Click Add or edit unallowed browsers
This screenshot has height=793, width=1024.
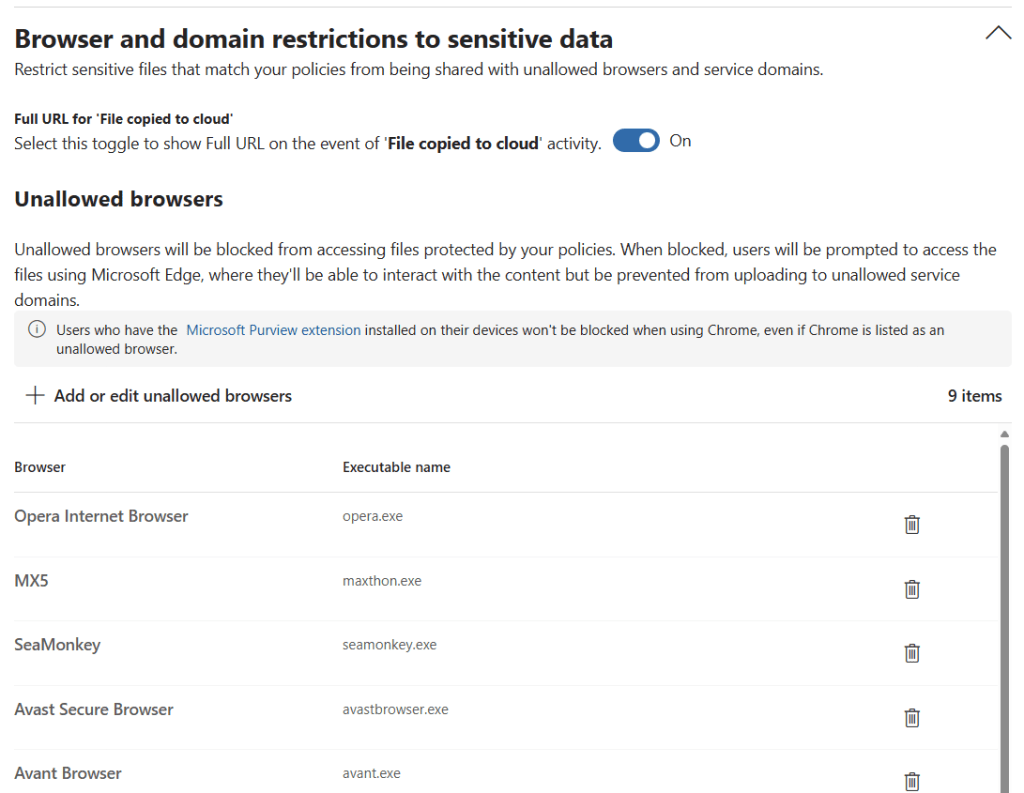[x=172, y=396]
